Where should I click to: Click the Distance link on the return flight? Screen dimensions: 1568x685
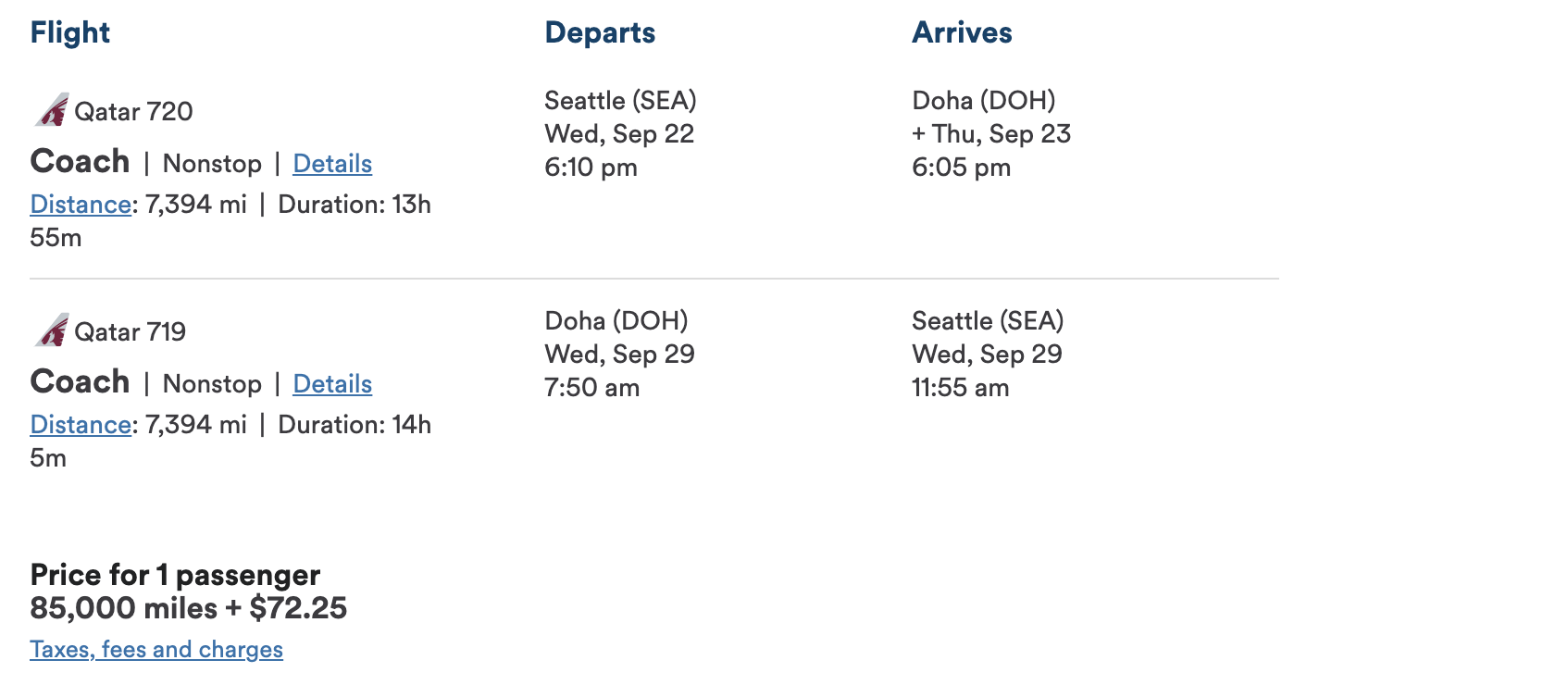[x=80, y=424]
